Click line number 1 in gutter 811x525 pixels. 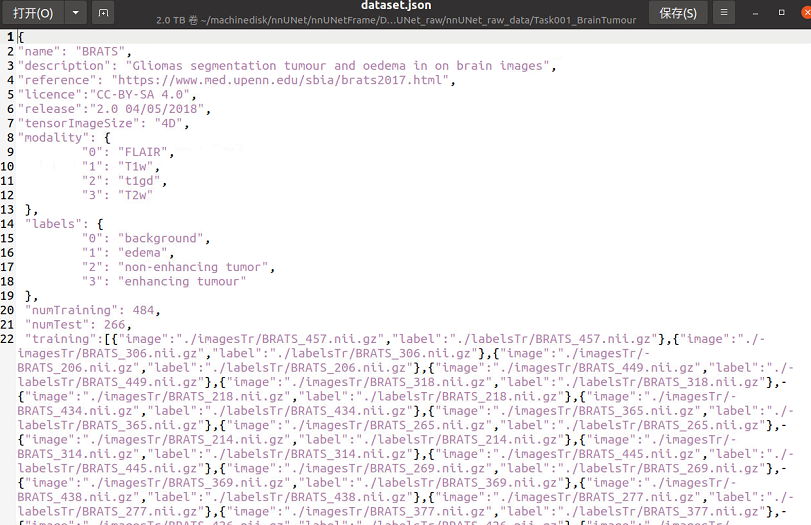pyautogui.click(x=10, y=37)
